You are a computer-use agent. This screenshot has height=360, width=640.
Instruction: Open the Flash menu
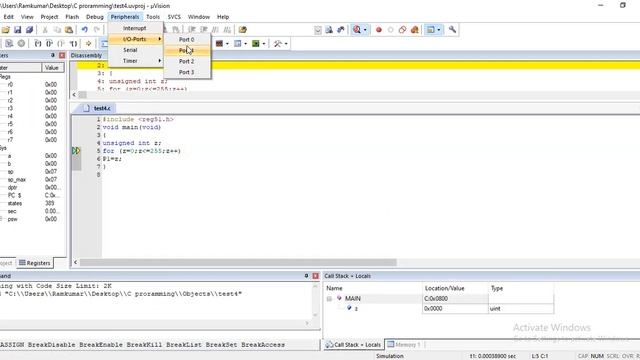click(72, 17)
